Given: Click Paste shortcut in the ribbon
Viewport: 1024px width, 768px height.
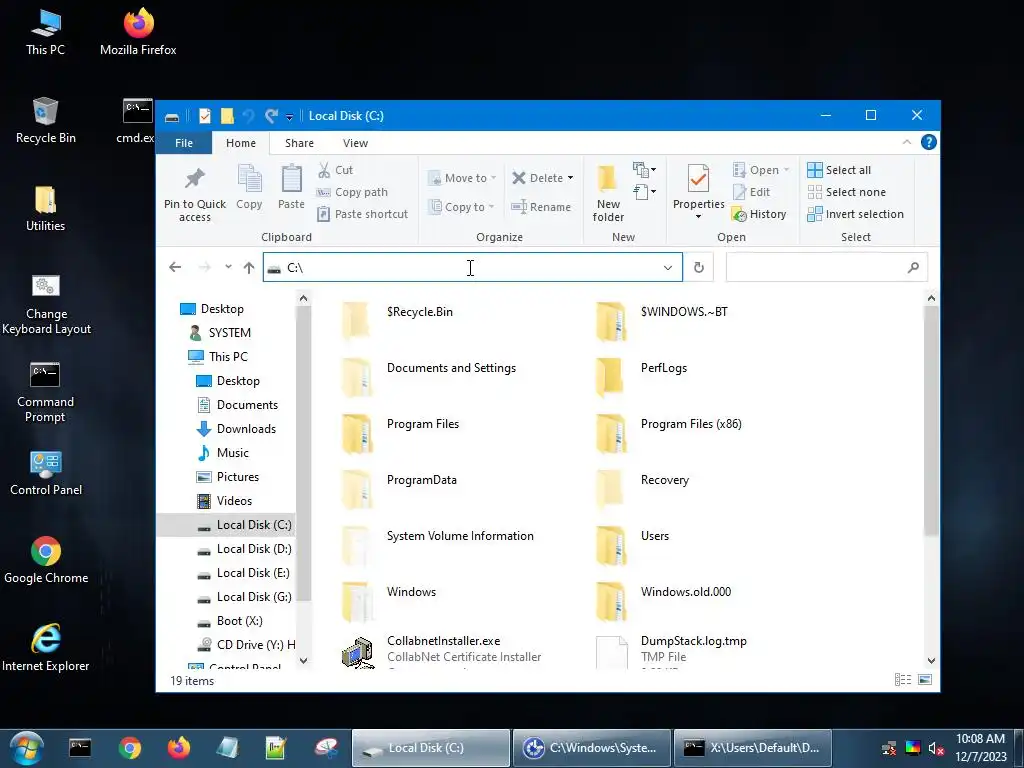Looking at the screenshot, I should pyautogui.click(x=362, y=214).
